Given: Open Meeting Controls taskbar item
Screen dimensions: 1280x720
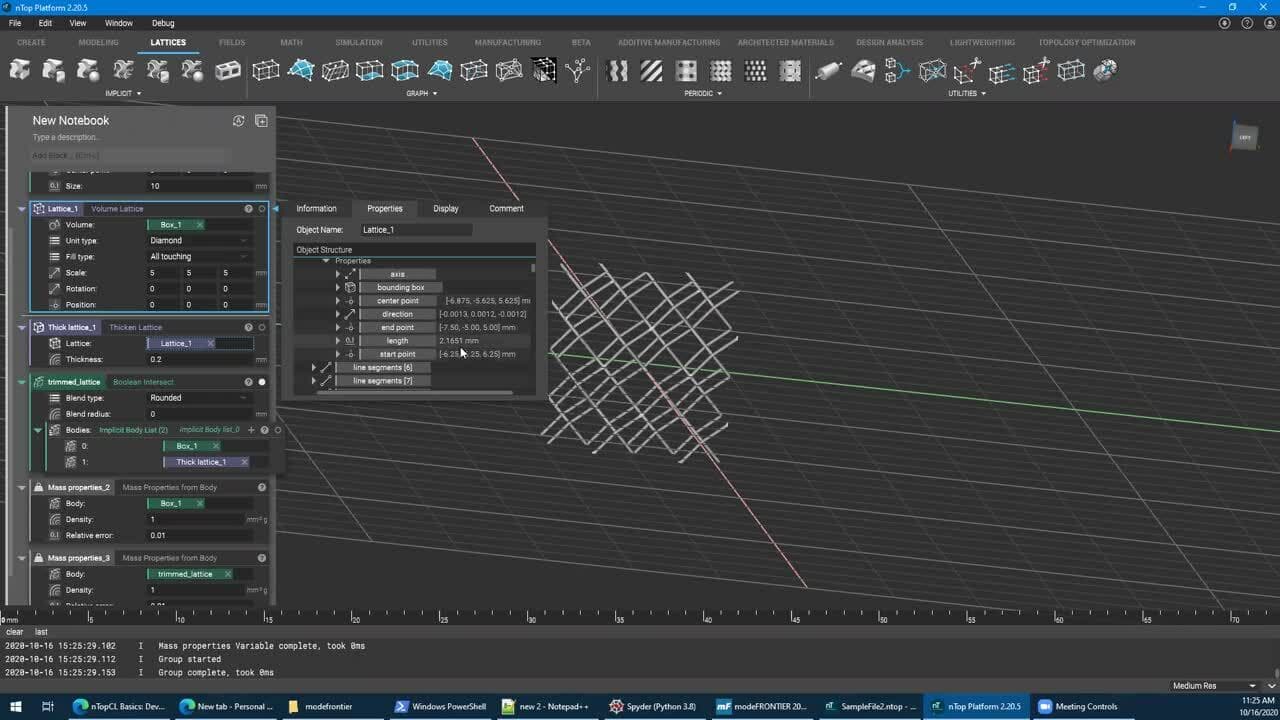Looking at the screenshot, I should point(1078,707).
